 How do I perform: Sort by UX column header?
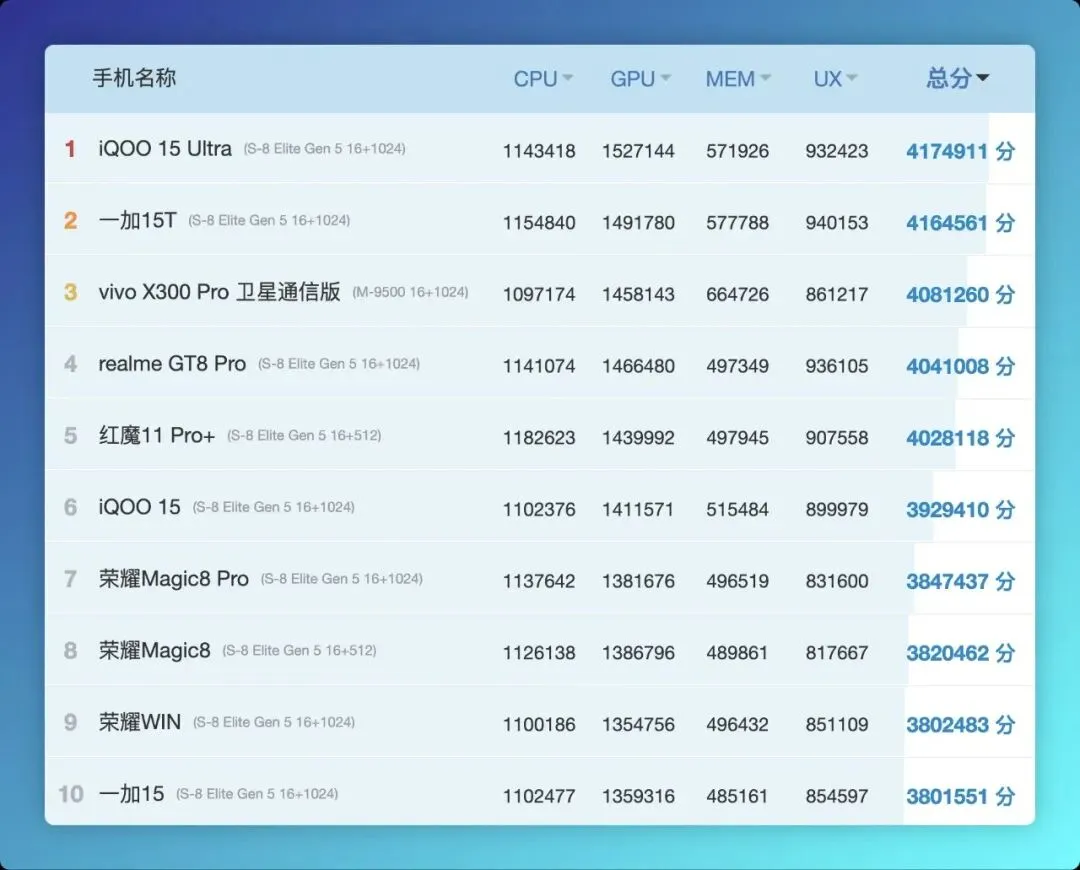[x=835, y=79]
